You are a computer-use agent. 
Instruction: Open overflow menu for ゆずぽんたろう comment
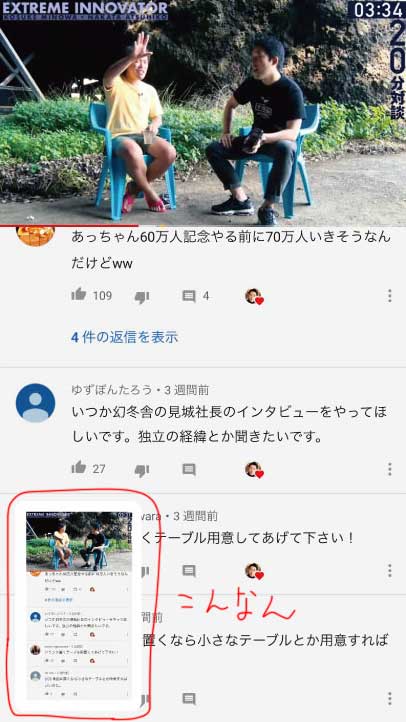[x=389, y=469]
